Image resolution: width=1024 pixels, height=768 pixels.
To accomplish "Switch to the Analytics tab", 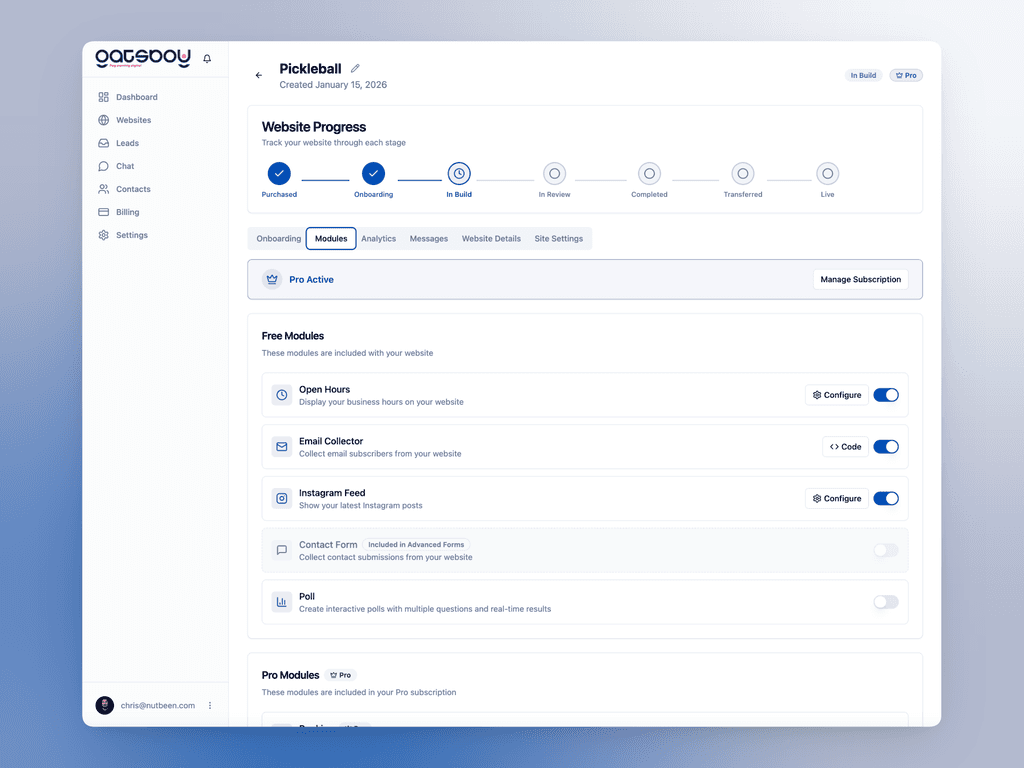I will pyautogui.click(x=378, y=238).
